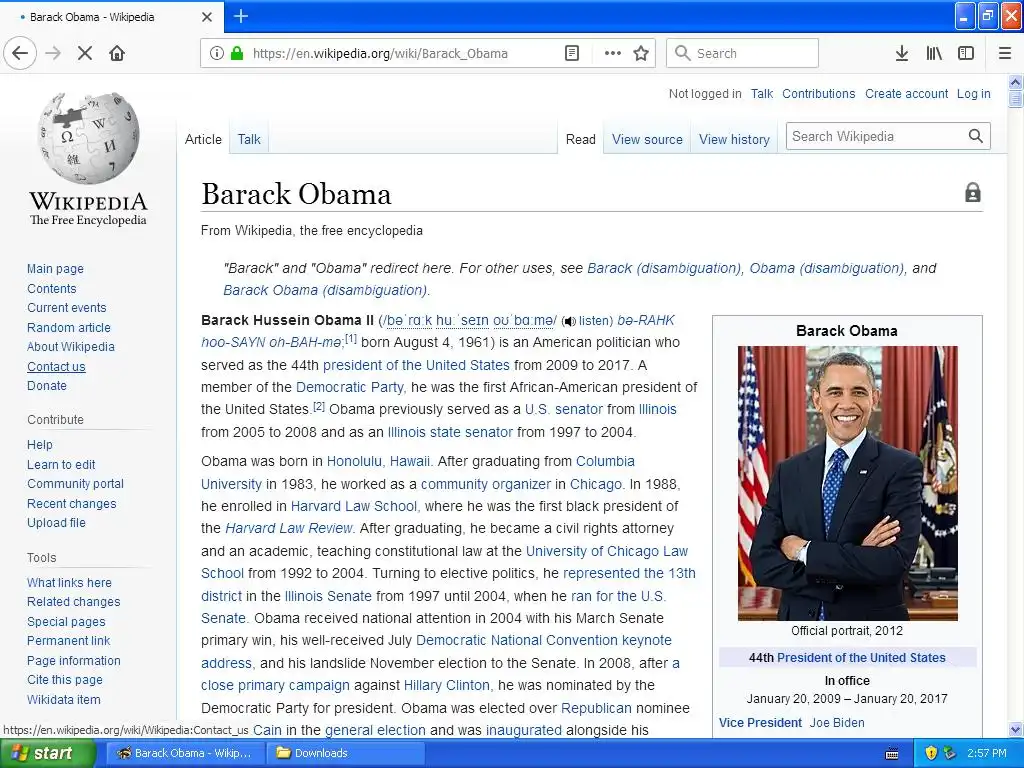Open a new tab with plus button
Image resolution: width=1024 pixels, height=768 pixels.
pyautogui.click(x=241, y=16)
